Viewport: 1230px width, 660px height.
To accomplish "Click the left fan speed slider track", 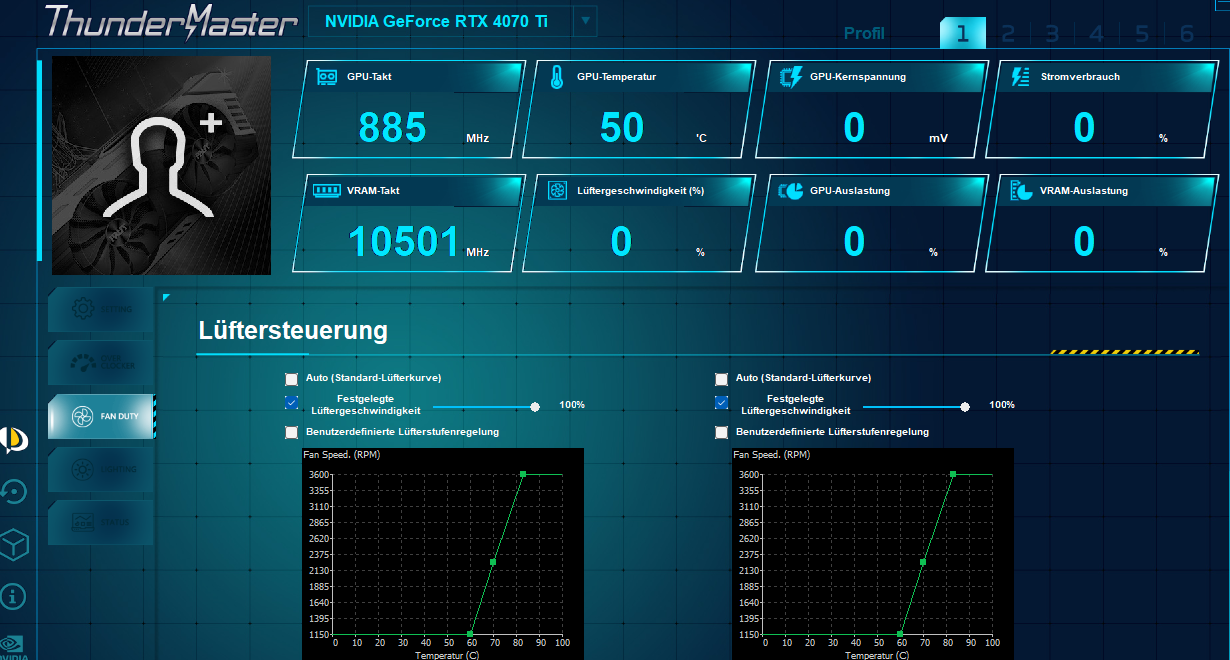I will pyautogui.click(x=484, y=406).
